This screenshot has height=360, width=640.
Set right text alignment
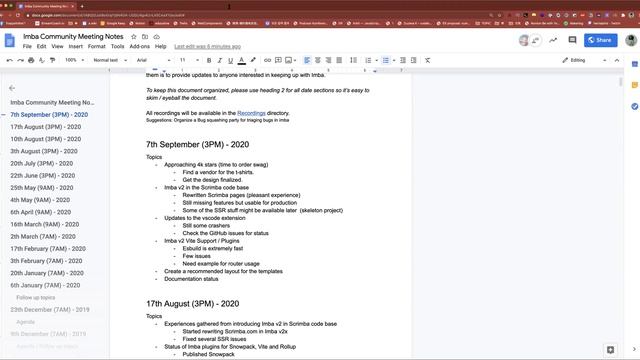coord(329,60)
